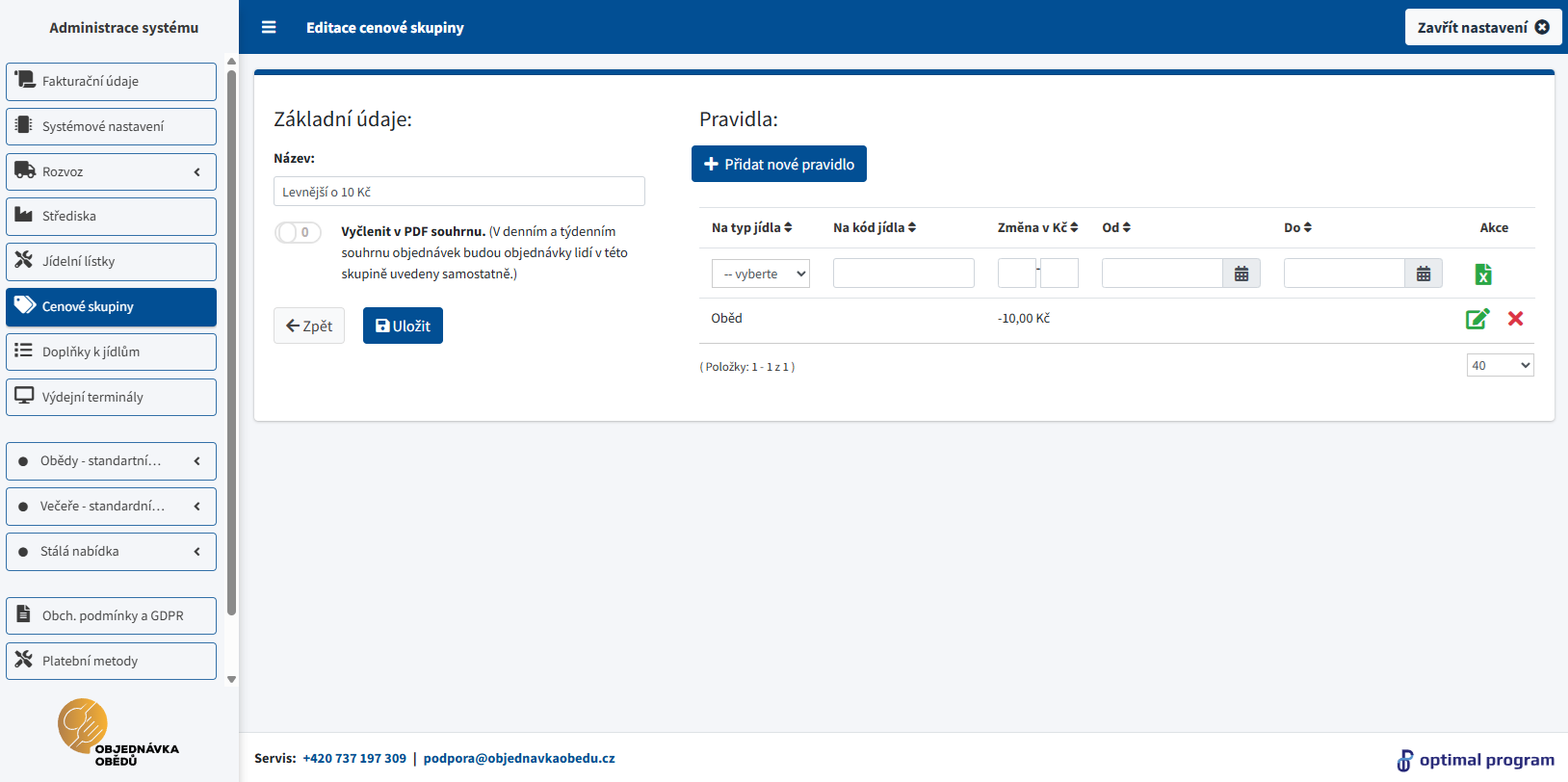Open the page size dropdown showing 40
The height and width of the screenshot is (782, 1568).
1500,365
